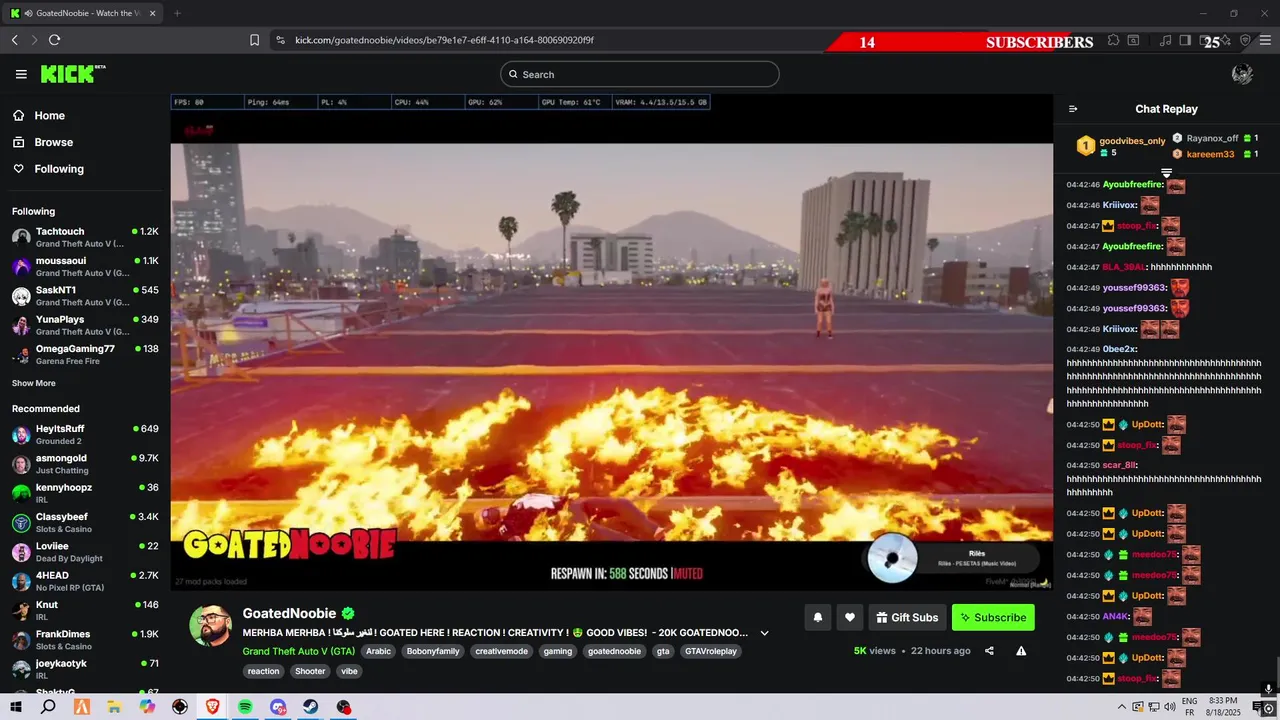Open Steam from the taskbar
The width and height of the screenshot is (1280, 720).
point(311,707)
